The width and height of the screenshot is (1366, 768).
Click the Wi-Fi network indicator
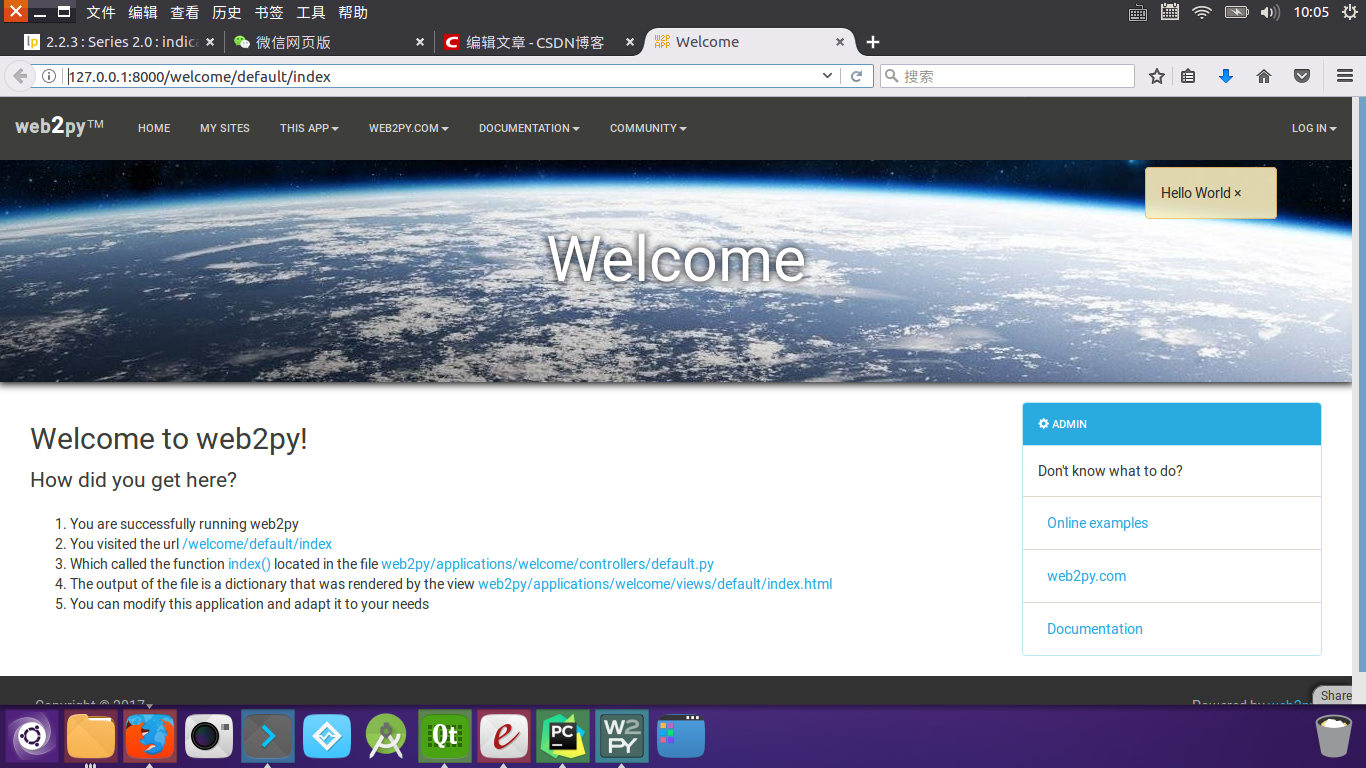(x=1202, y=12)
